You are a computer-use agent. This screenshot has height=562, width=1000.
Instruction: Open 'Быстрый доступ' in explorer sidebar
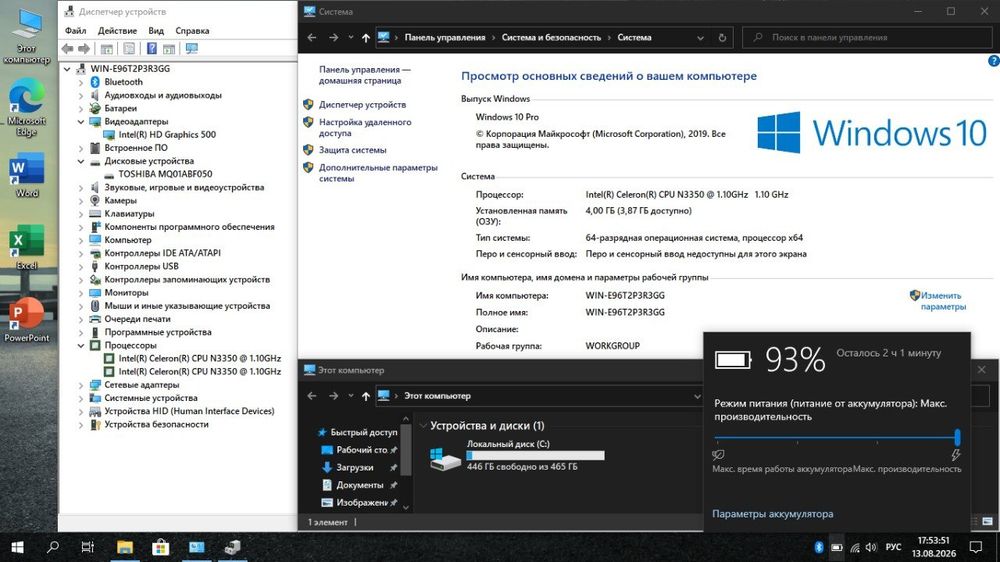click(x=364, y=433)
